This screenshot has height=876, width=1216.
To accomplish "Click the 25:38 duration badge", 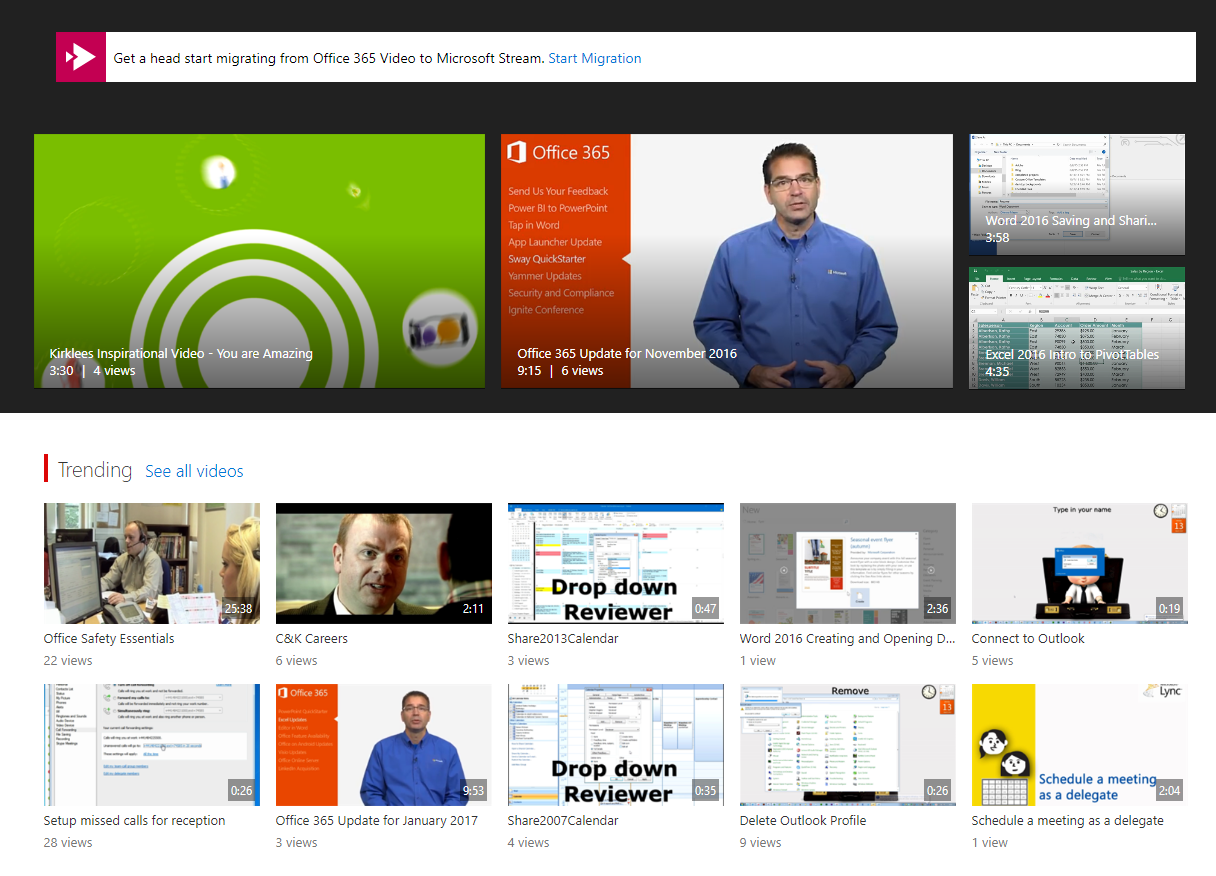I will pyautogui.click(x=238, y=609).
